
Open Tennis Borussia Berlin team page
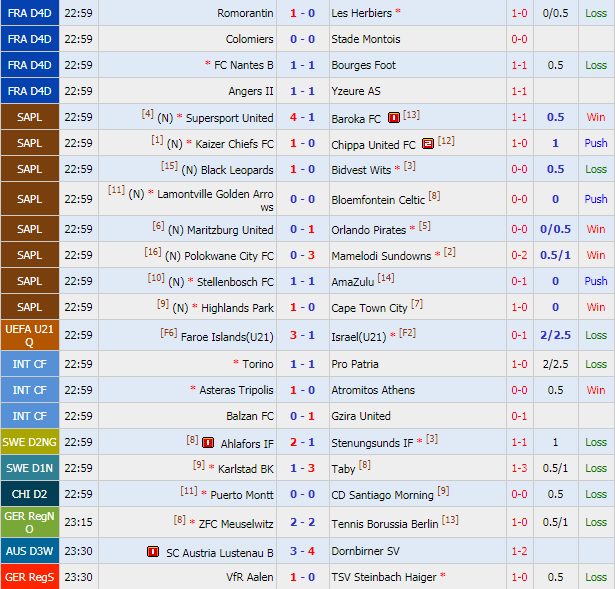click(x=384, y=524)
